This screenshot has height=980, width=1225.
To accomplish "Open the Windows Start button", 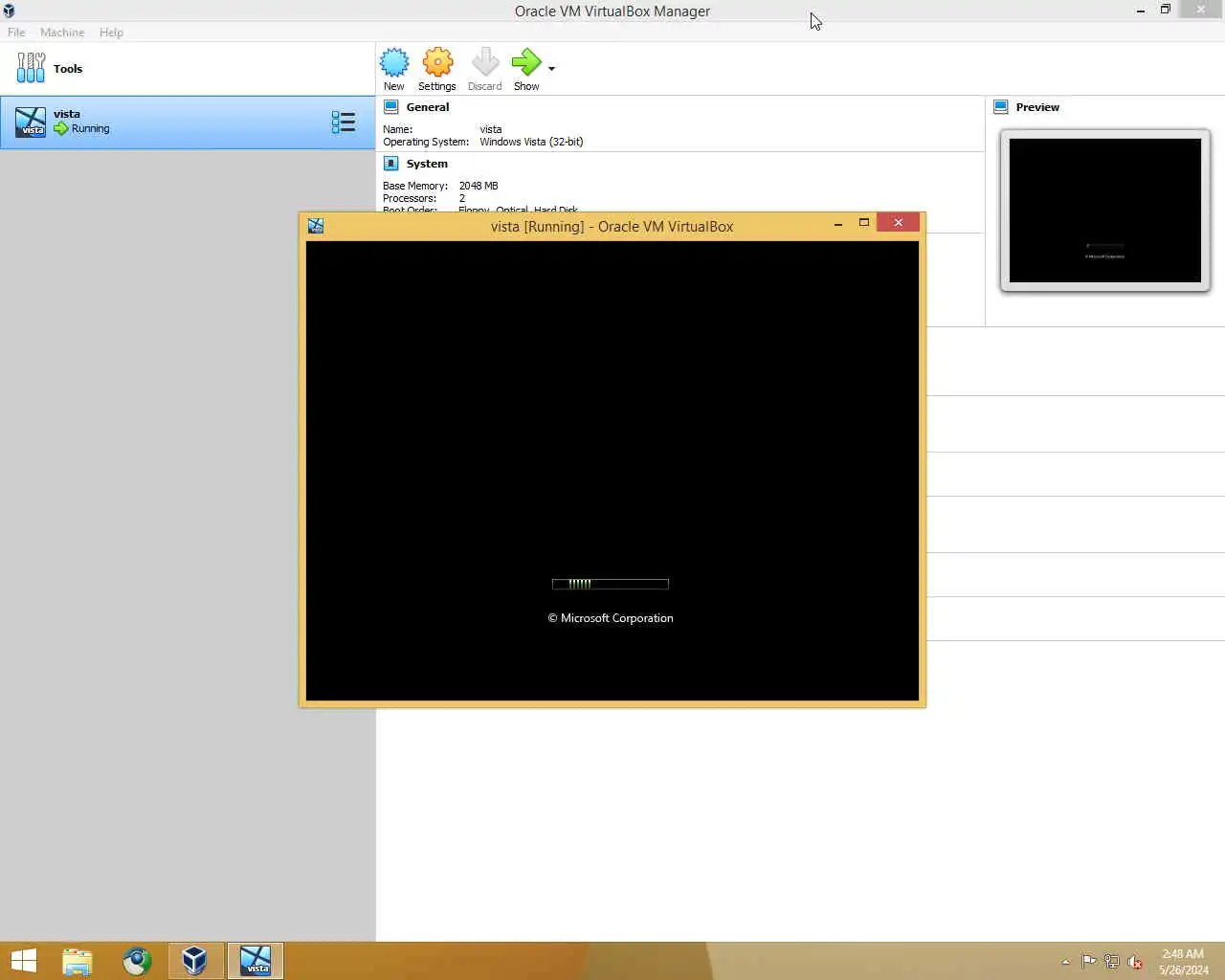I will pyautogui.click(x=23, y=960).
